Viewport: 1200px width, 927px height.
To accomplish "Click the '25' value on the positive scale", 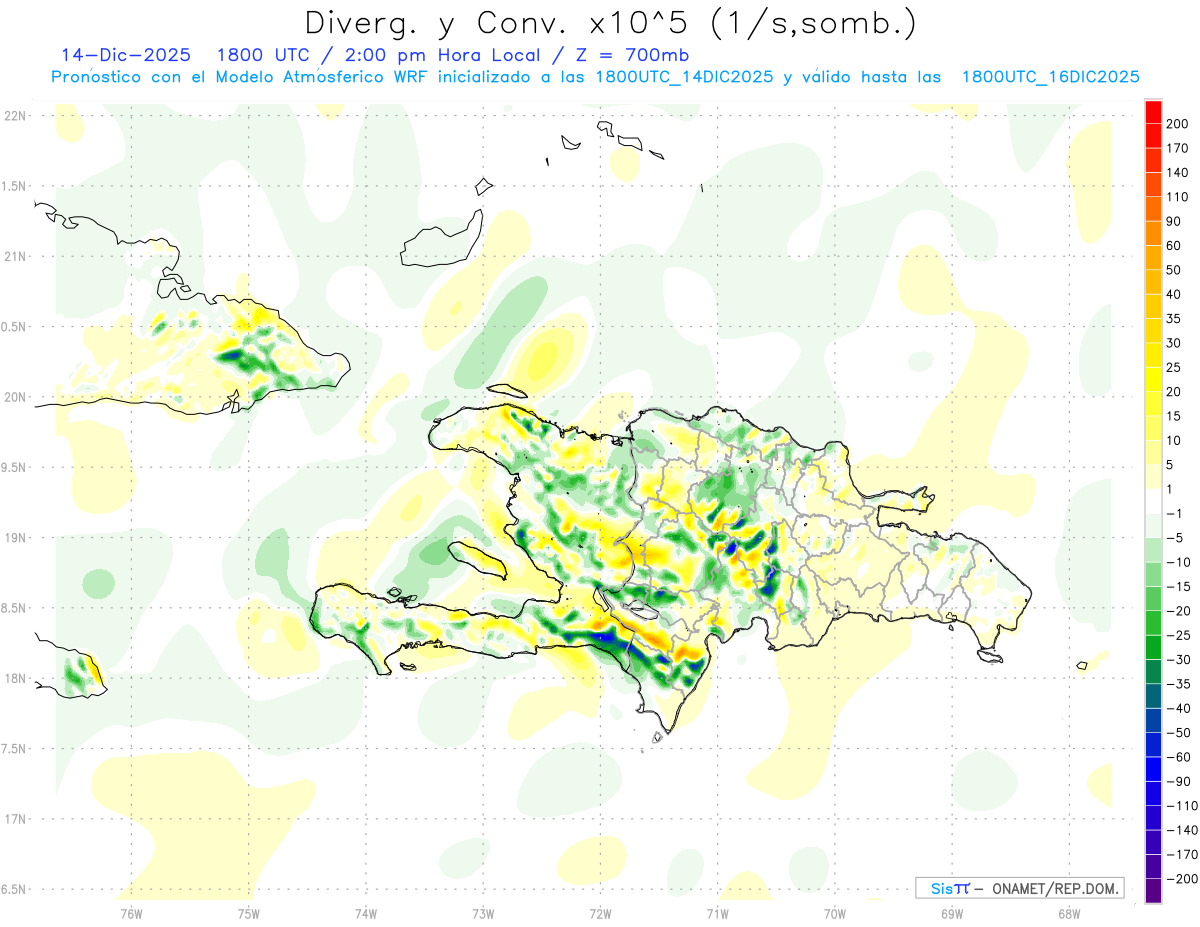I will pos(1174,367).
